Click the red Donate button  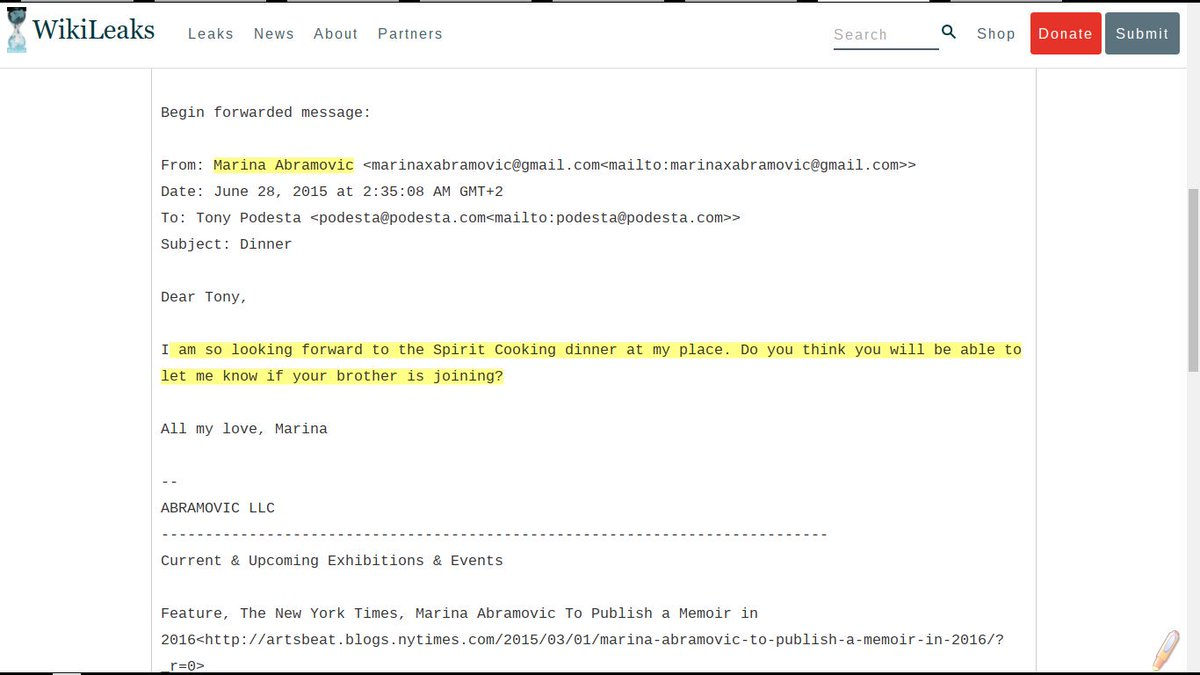(1065, 33)
